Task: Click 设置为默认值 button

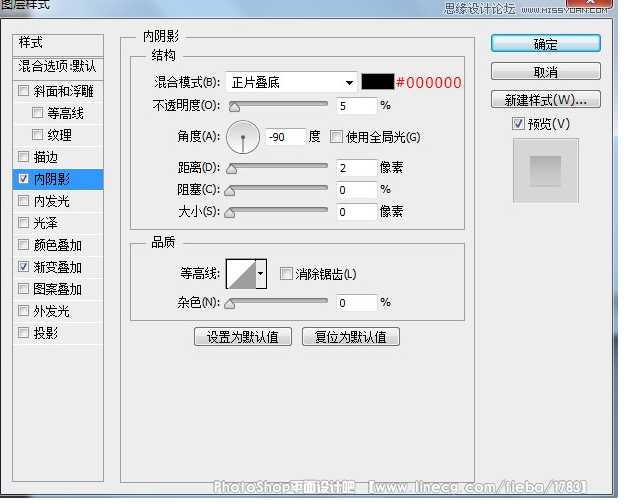Action: click(243, 337)
